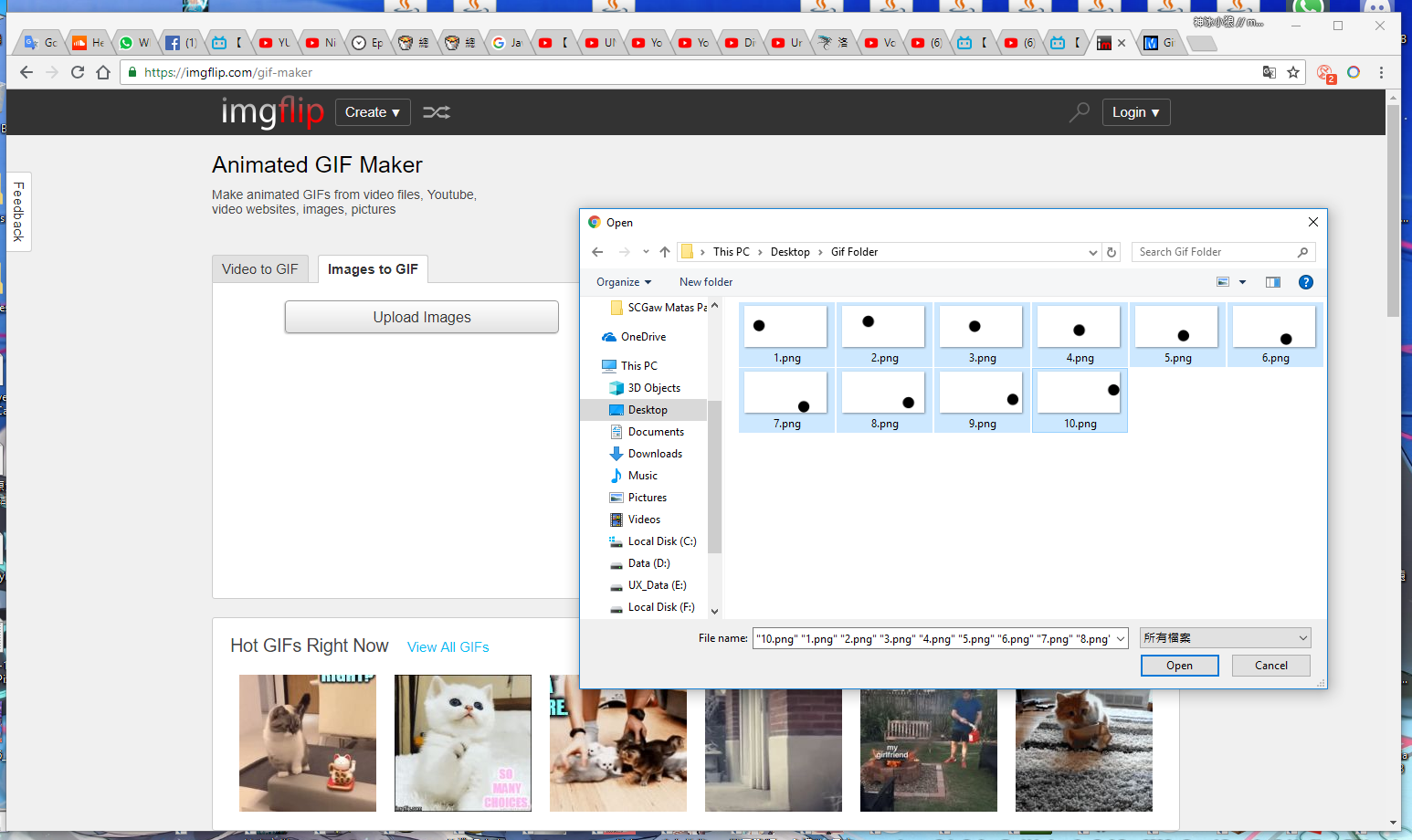
Task: Click the Google Translate icon in address bar
Action: coord(1269,72)
